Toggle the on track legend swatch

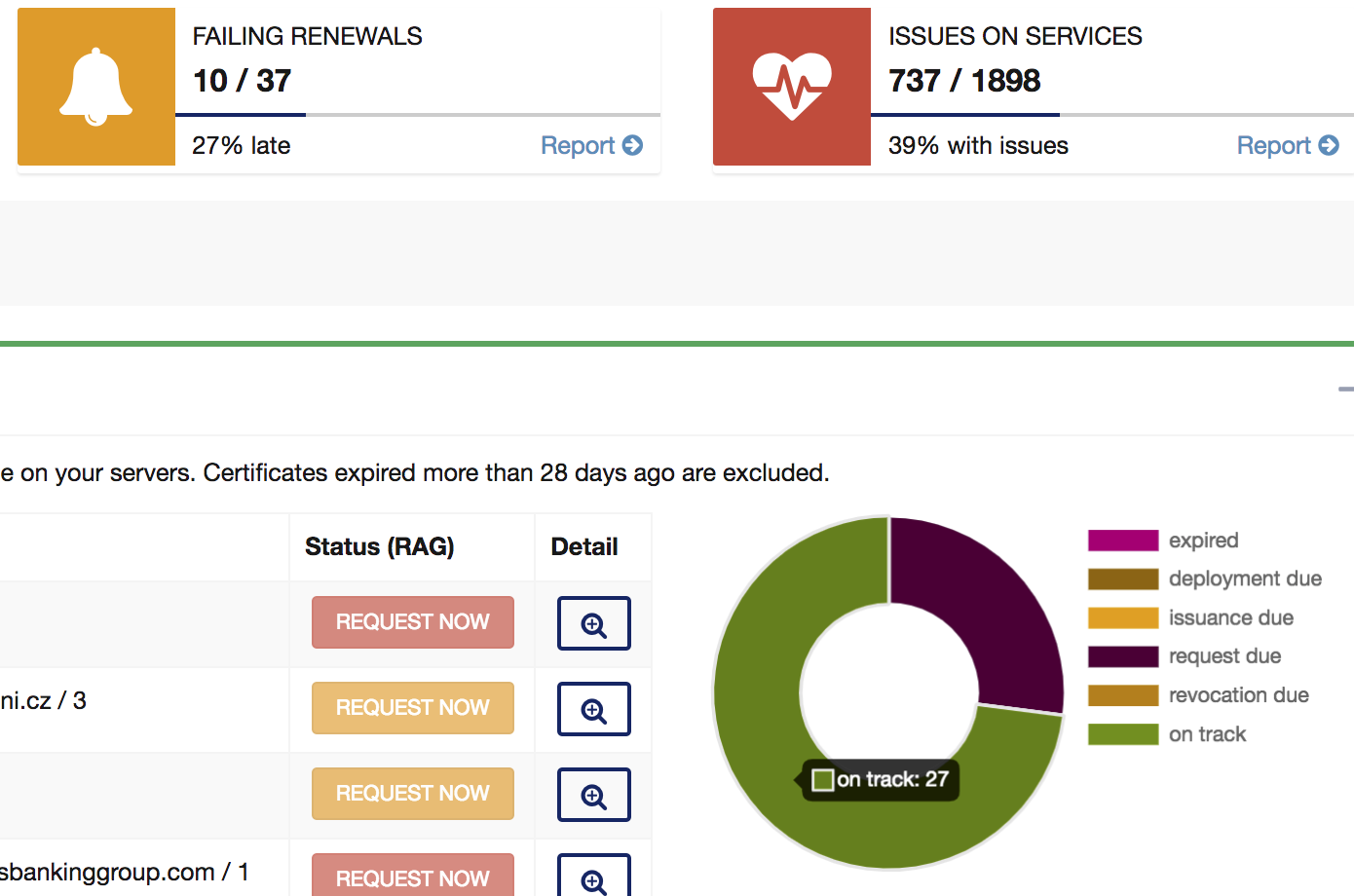pyautogui.click(x=1123, y=734)
